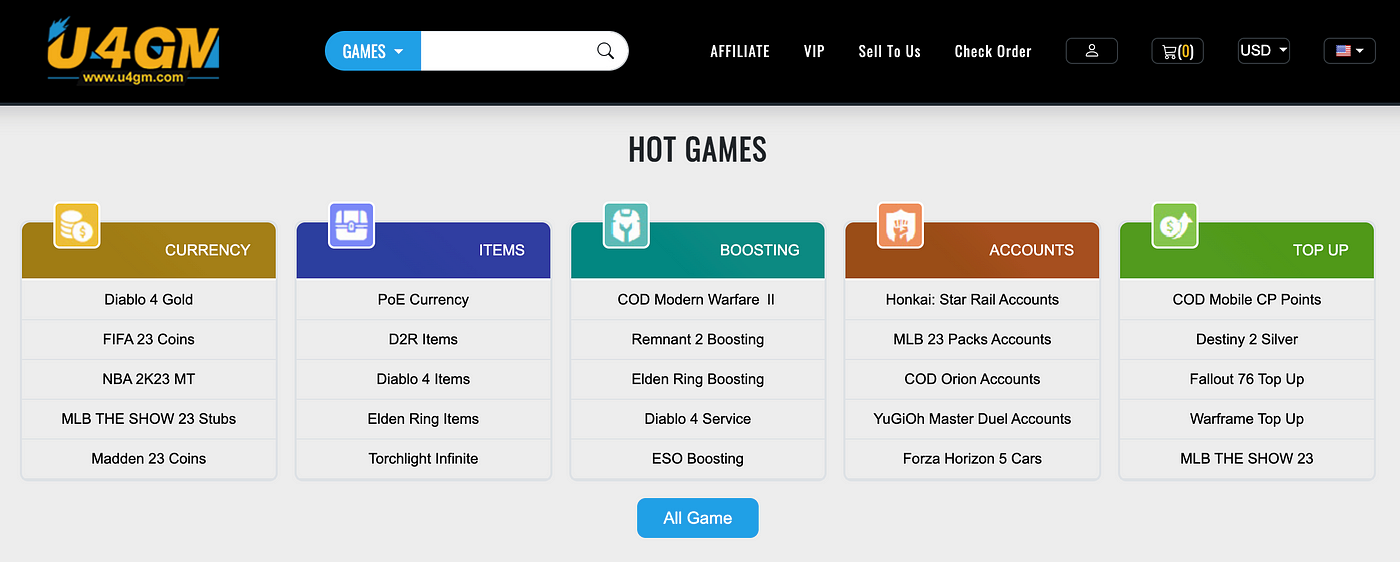Screen dimensions: 1400x562
Task: Open MLB 23 Packs Accounts
Action: click(972, 339)
